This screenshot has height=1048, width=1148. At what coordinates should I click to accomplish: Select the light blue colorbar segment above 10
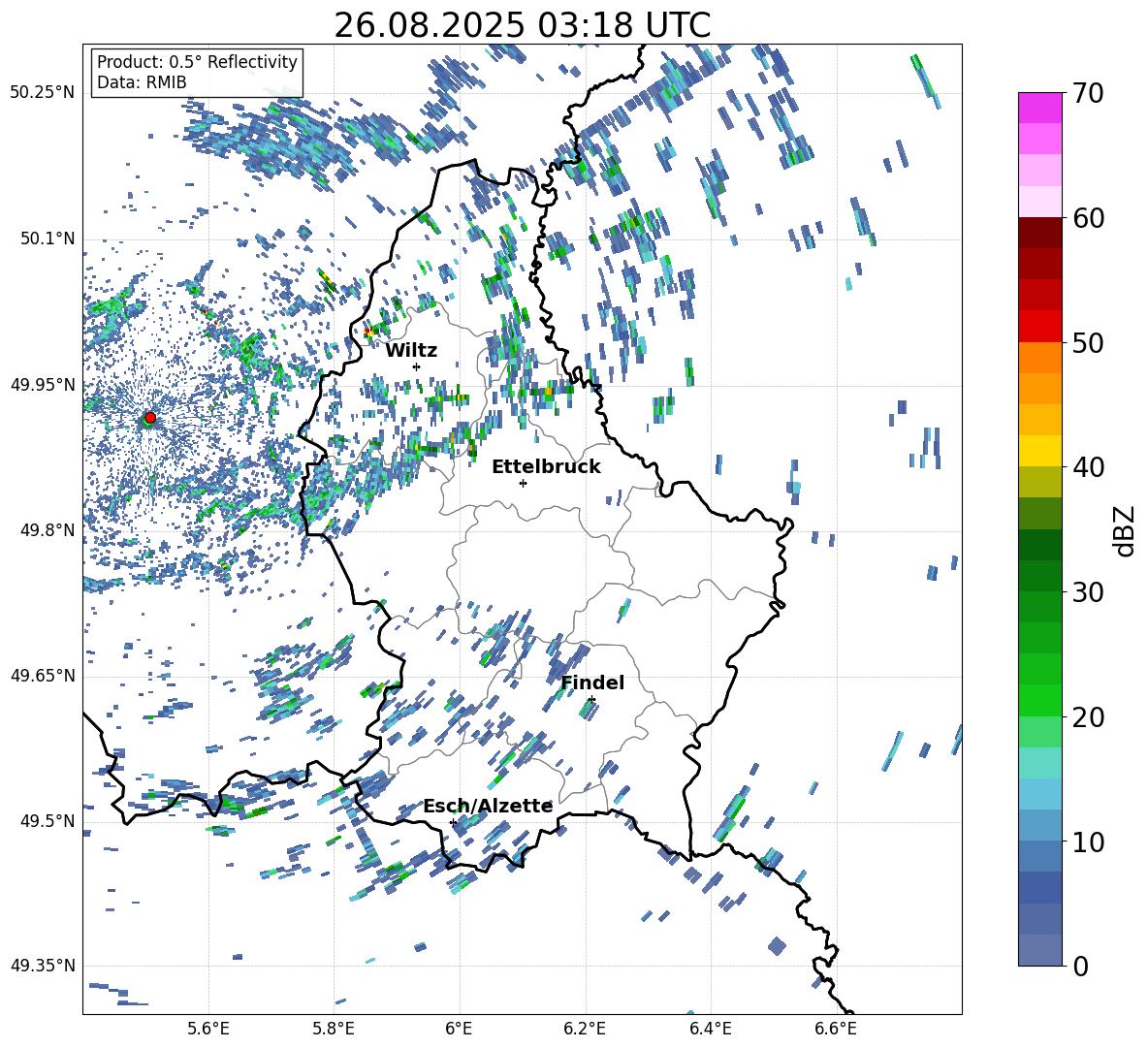(x=1039, y=826)
